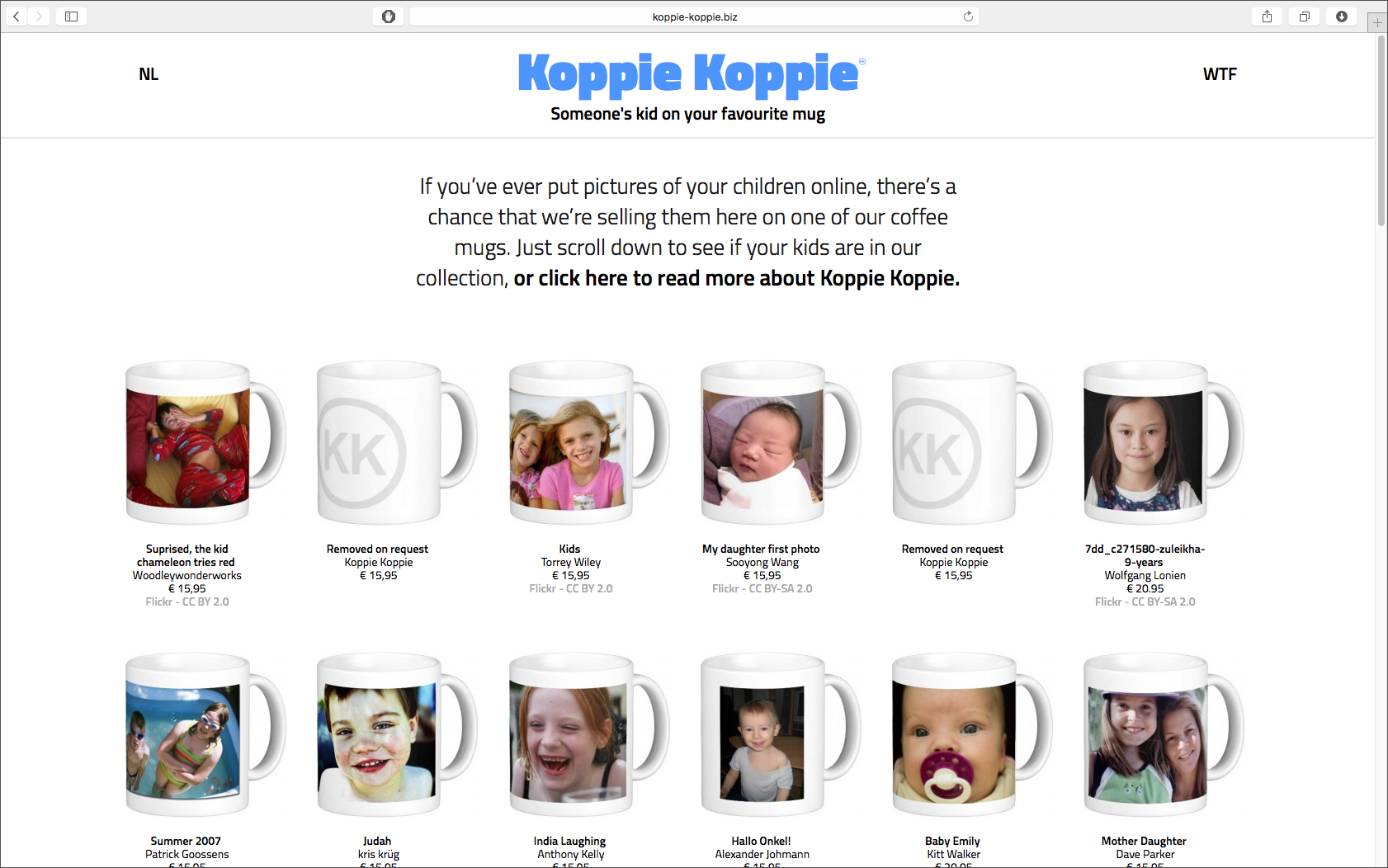
Task: Open the 'Kids' Torrey Wiley mug
Action: 588,443
